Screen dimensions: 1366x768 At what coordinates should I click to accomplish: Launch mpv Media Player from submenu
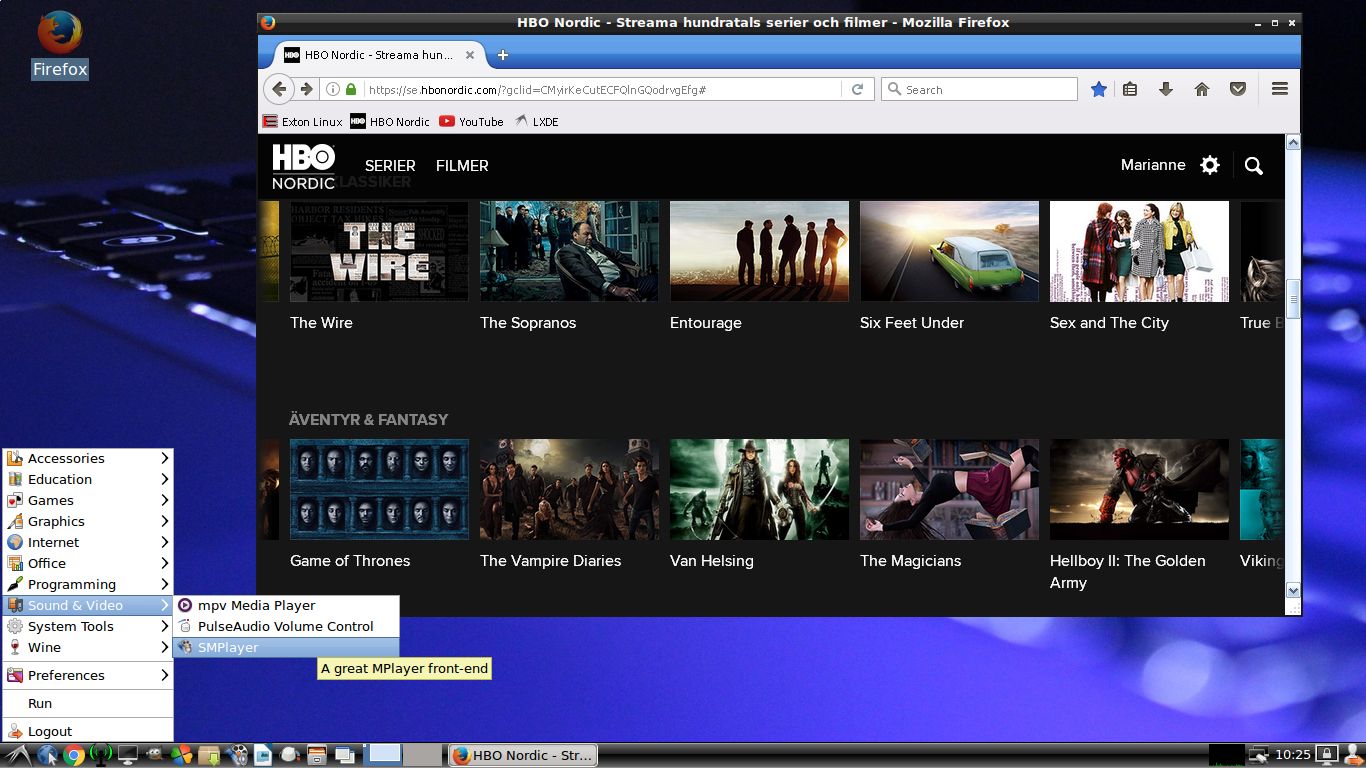[286, 605]
